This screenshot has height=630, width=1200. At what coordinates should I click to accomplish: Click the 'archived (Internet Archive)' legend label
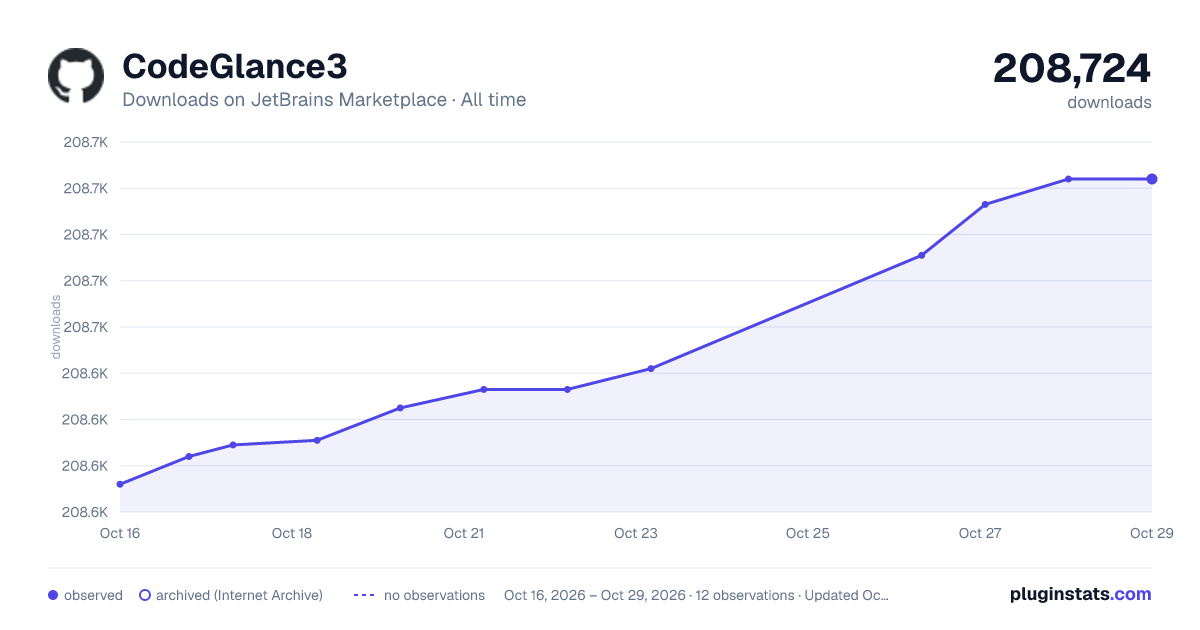pyautogui.click(x=239, y=595)
